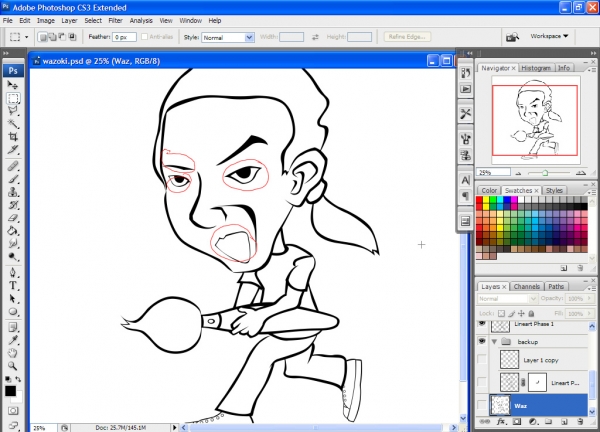This screenshot has height=432, width=600.
Task: Toggle lock transparent pixels
Action: coord(501,313)
